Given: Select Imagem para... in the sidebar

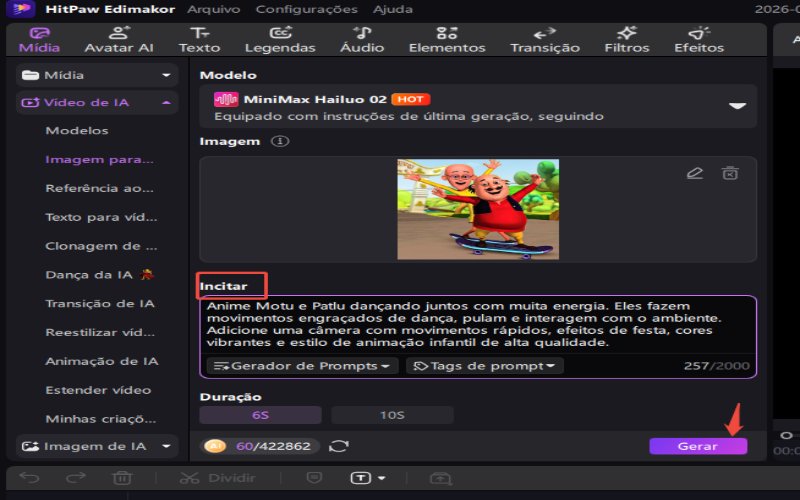Looking at the screenshot, I should [x=99, y=160].
